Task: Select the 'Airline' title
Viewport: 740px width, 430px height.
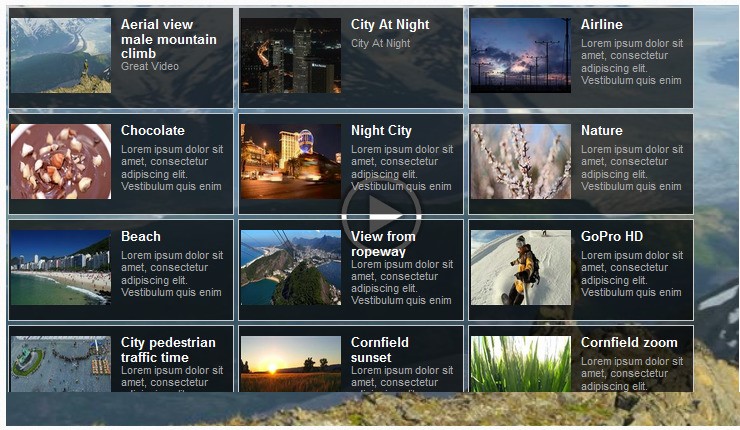Action: (601, 25)
